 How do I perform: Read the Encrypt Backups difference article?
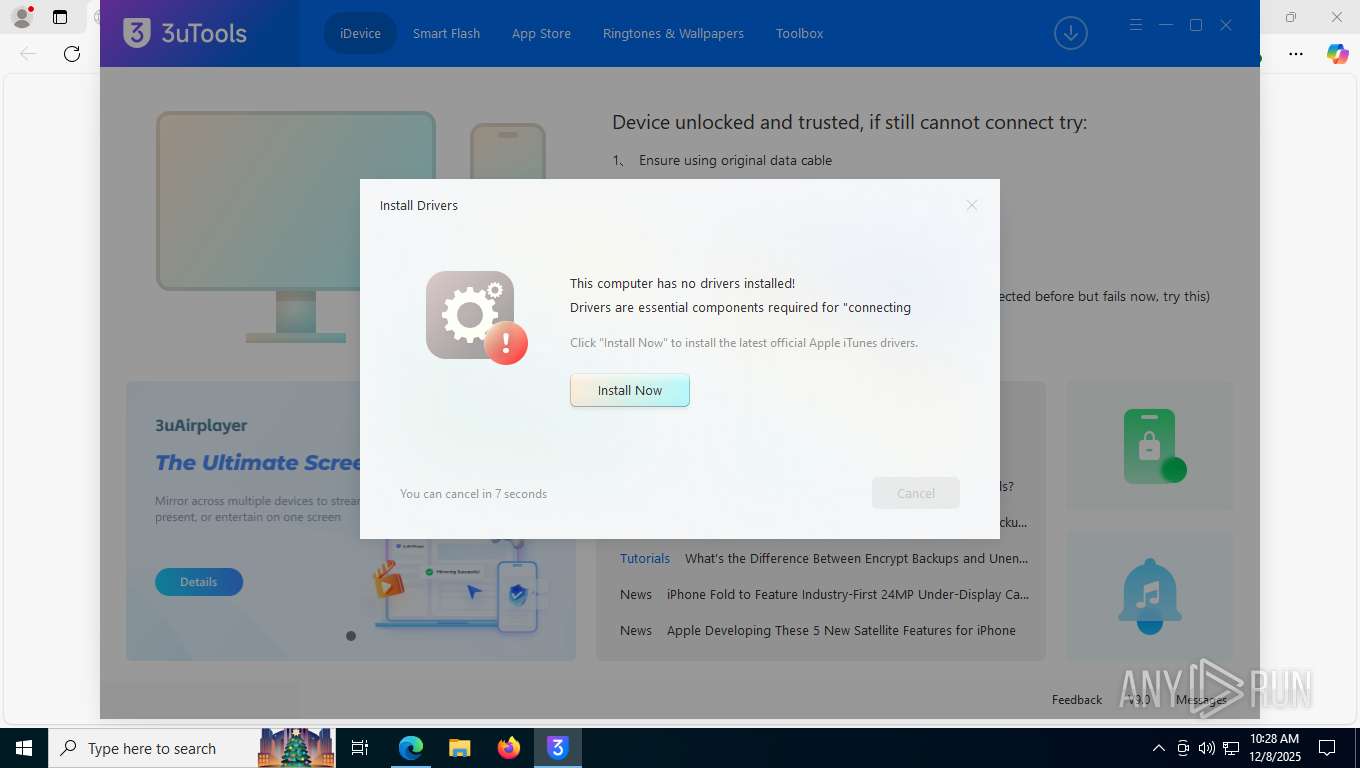[856, 558]
